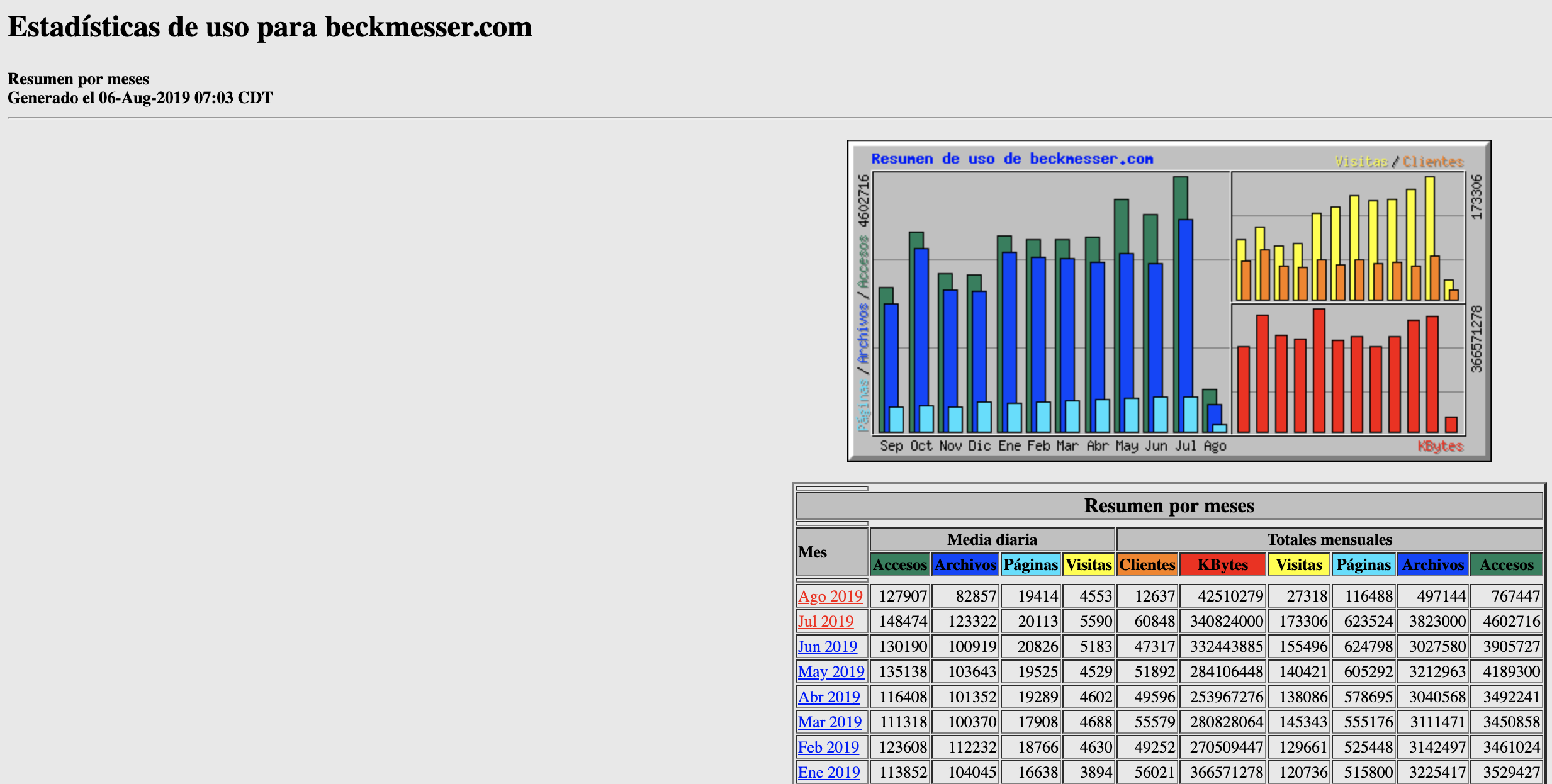Select the Feb 2019 link
Viewport: 1552px width, 784px height.
coord(828,747)
